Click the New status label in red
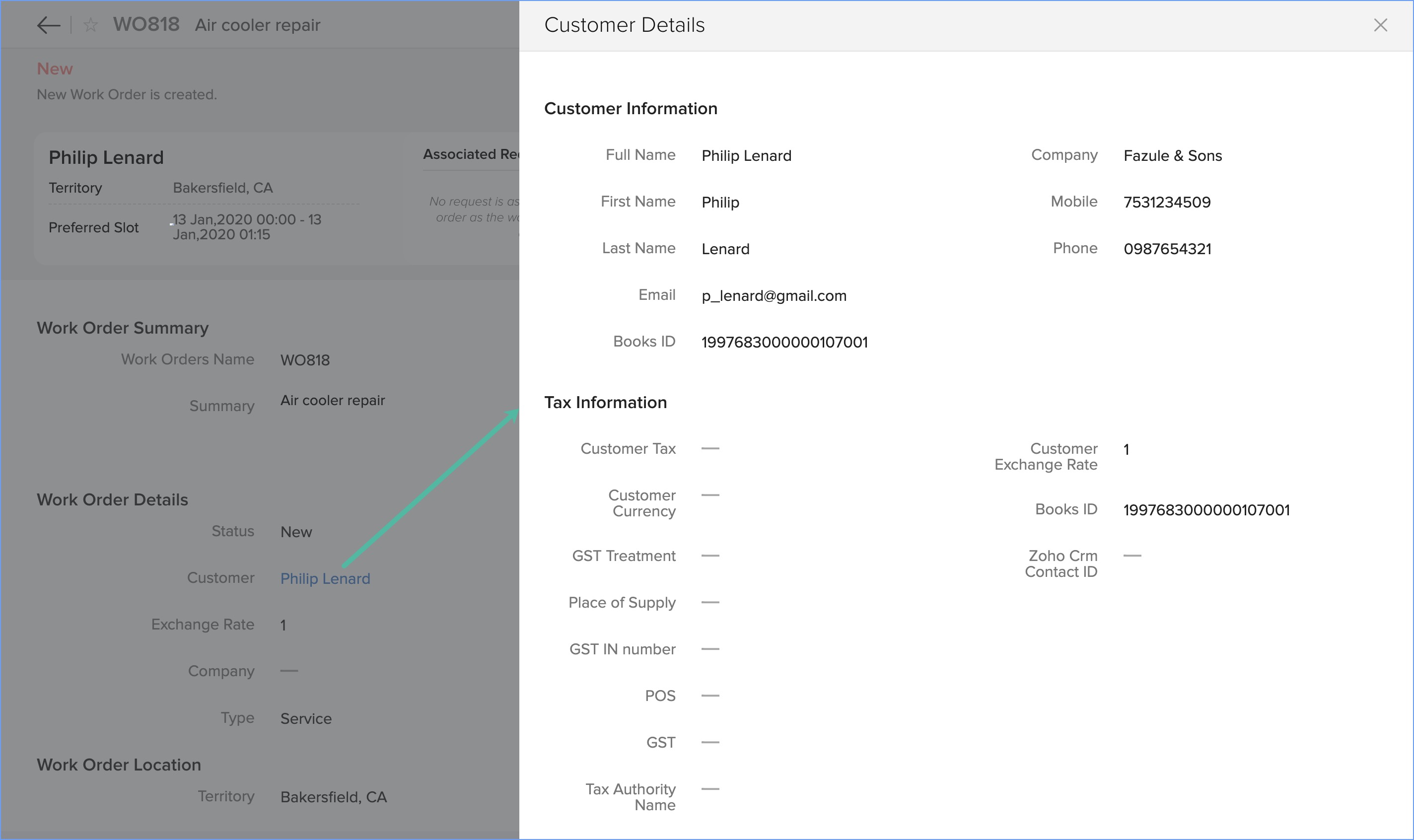1414x840 pixels. click(55, 69)
